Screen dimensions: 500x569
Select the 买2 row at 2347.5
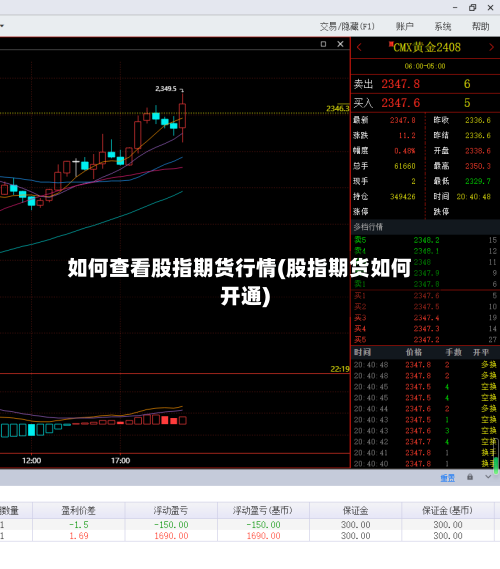point(425,307)
